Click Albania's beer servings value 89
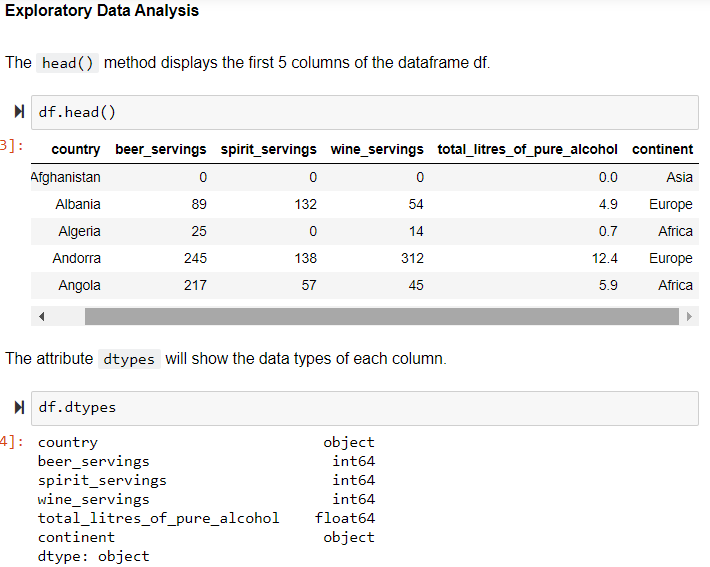Screen dimensions: 710x567 click(x=199, y=204)
